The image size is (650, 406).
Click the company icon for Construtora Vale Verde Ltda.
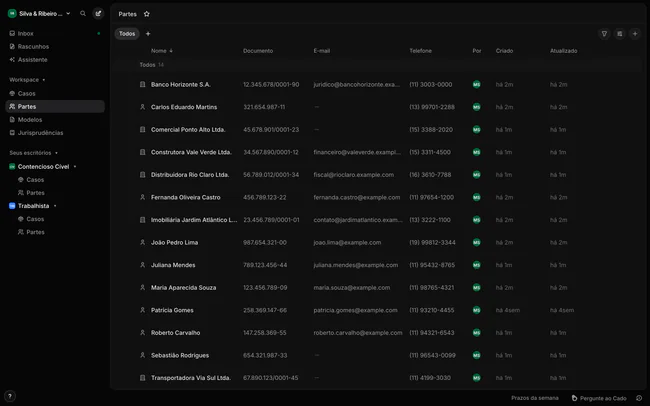pos(143,152)
